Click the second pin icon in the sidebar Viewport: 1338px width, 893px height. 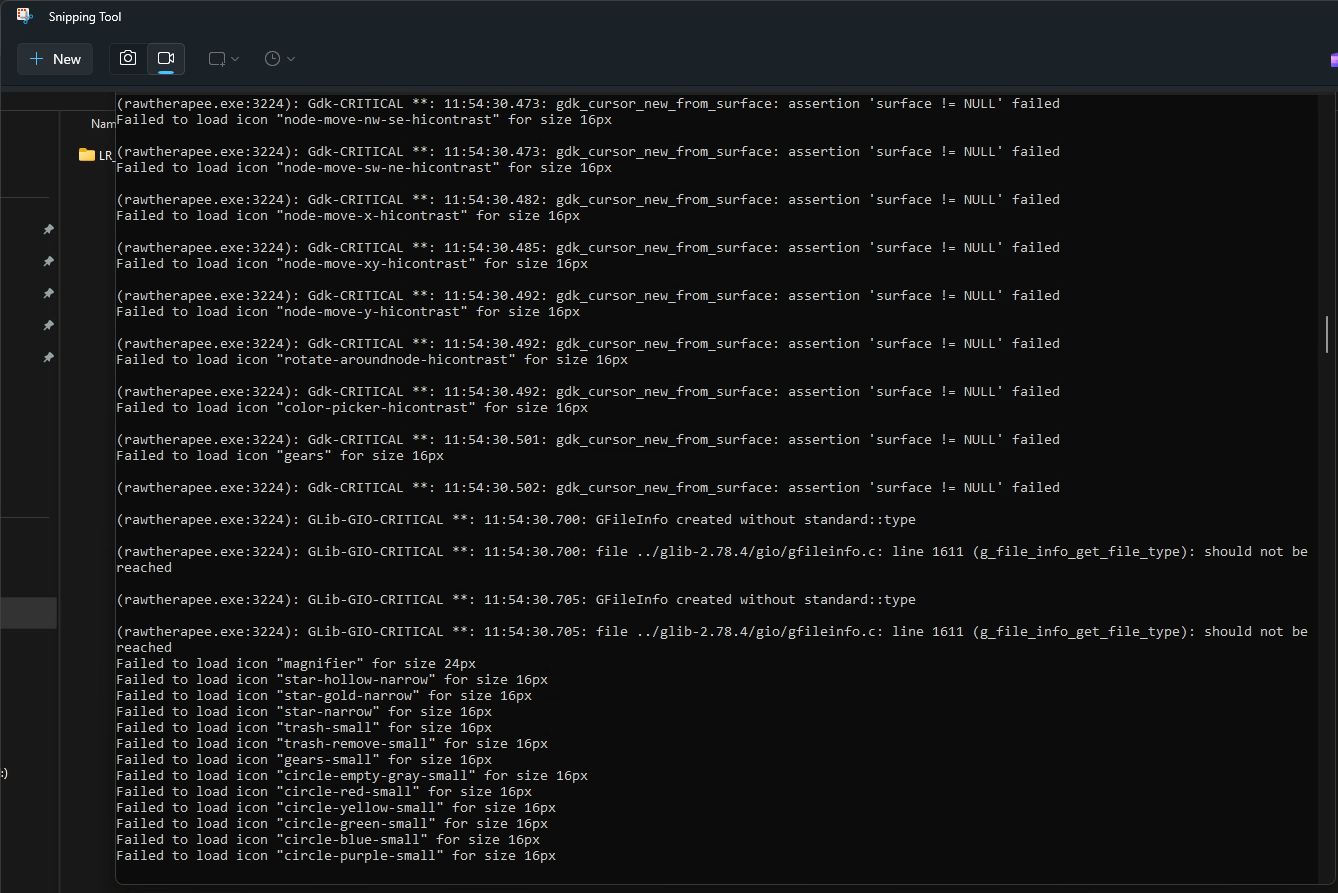pyautogui.click(x=47, y=261)
